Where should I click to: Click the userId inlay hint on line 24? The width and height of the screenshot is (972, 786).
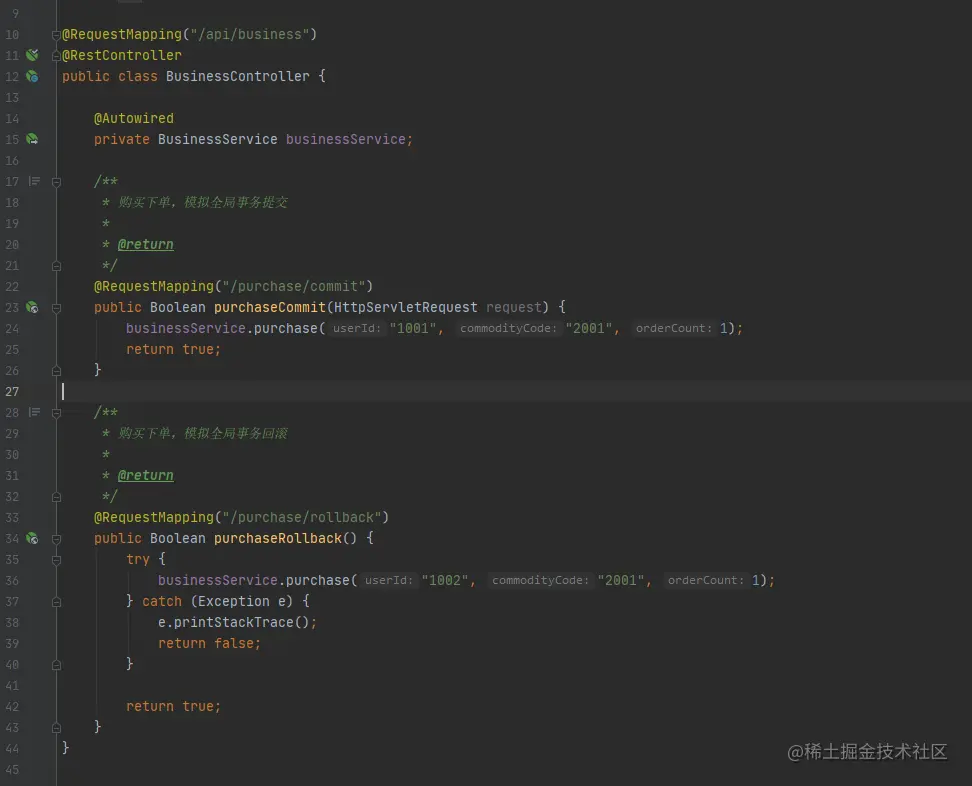(x=356, y=329)
